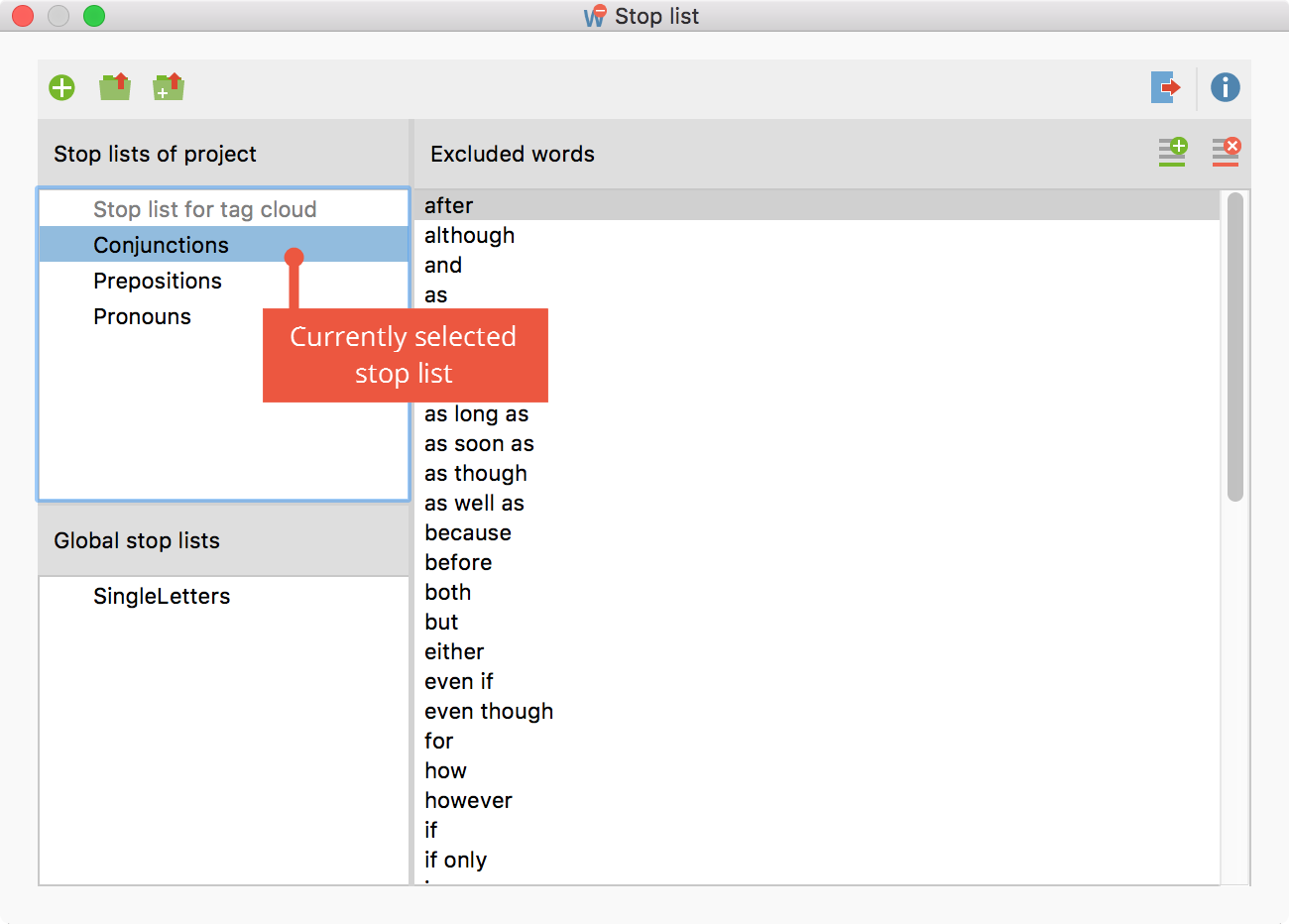
Task: Select the Prepositions stop list
Action: pyautogui.click(x=223, y=281)
